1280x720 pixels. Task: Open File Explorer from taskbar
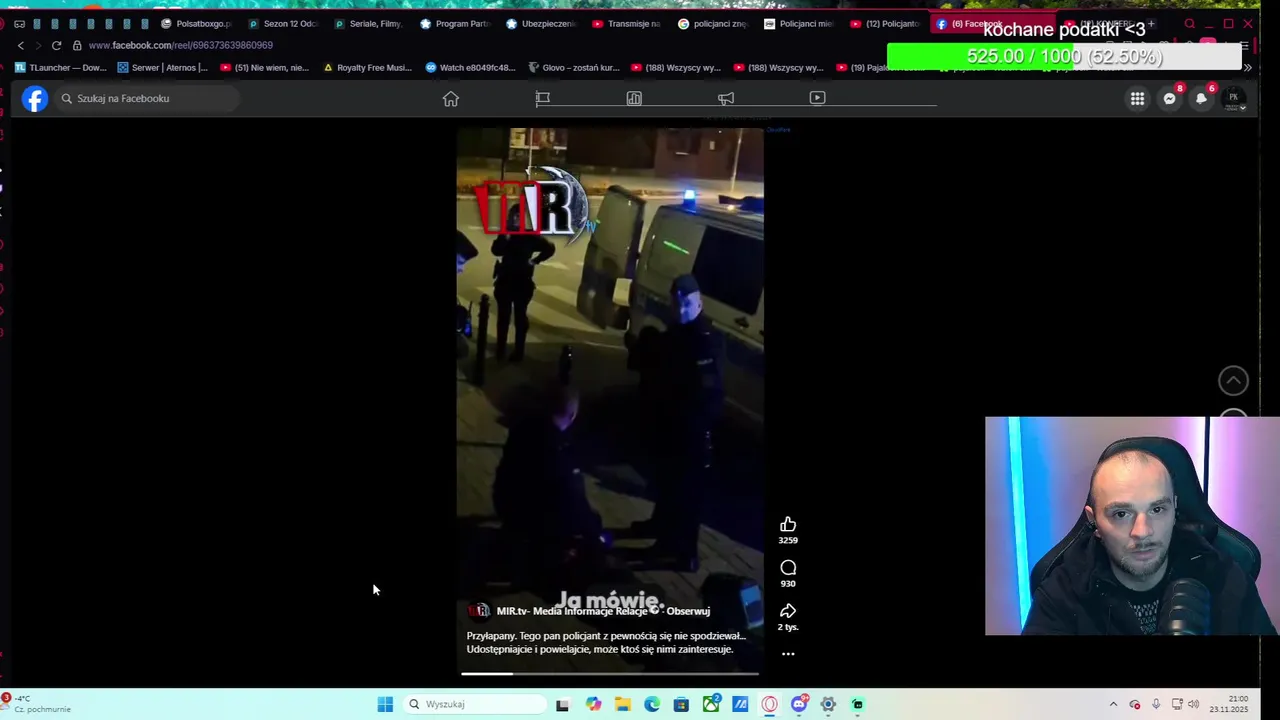623,704
